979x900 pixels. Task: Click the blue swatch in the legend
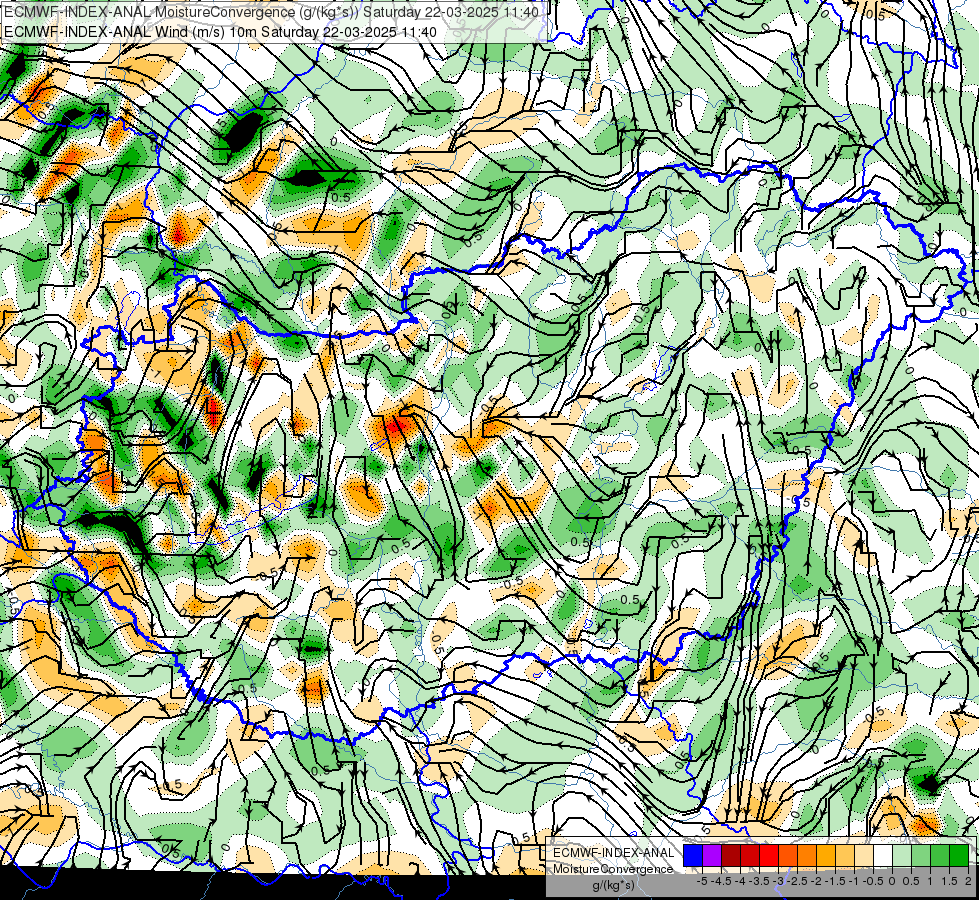(x=693, y=855)
